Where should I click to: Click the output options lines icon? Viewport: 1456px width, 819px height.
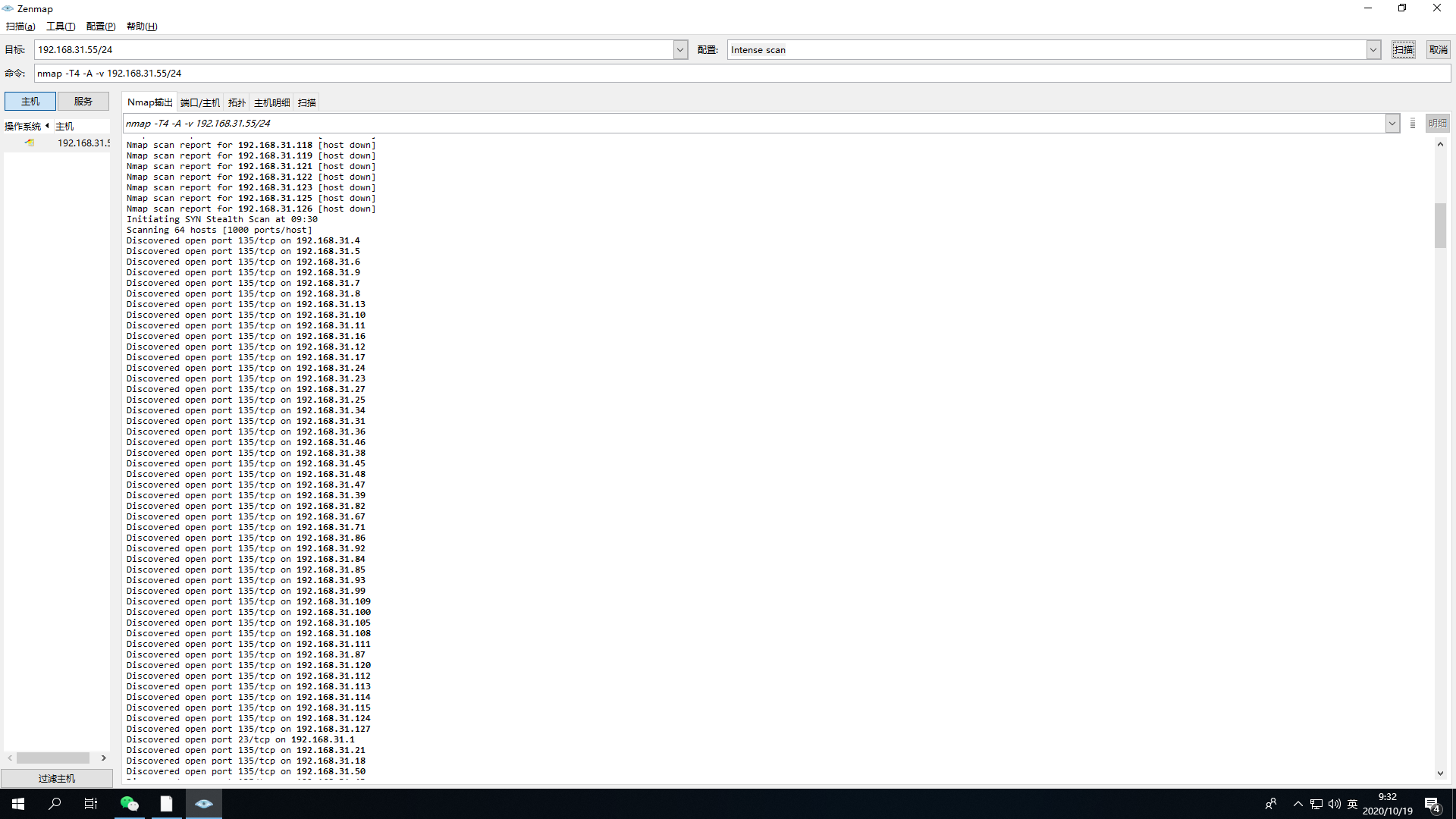(x=1412, y=124)
